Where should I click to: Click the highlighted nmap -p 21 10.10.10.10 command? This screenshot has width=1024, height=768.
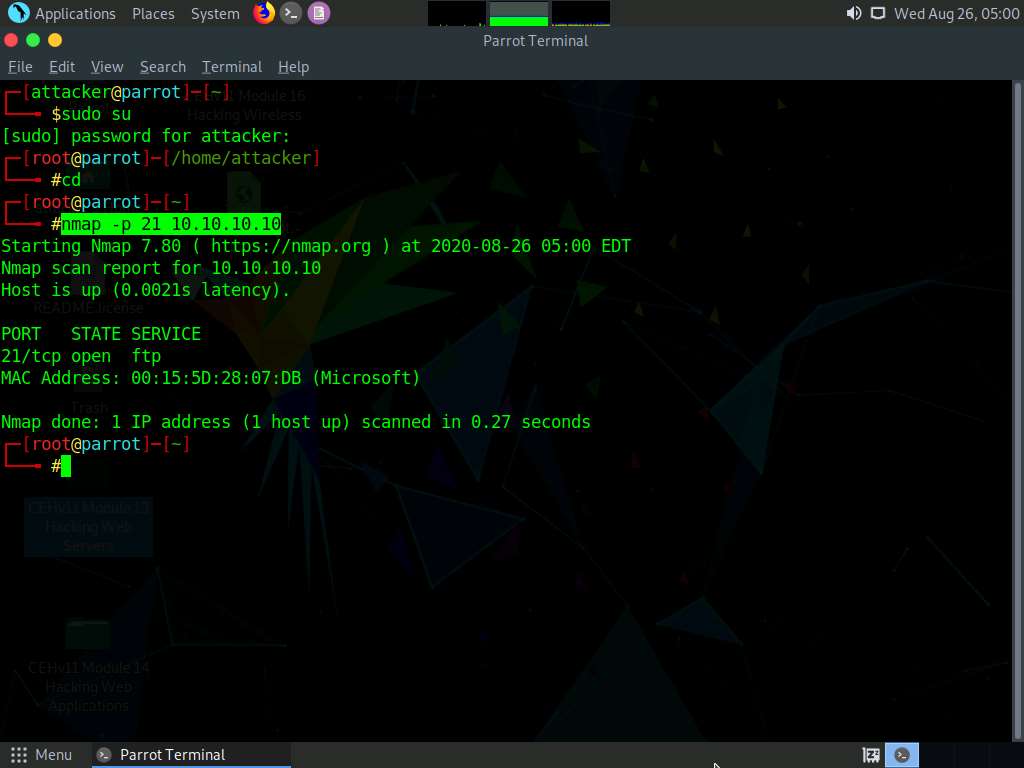click(171, 224)
